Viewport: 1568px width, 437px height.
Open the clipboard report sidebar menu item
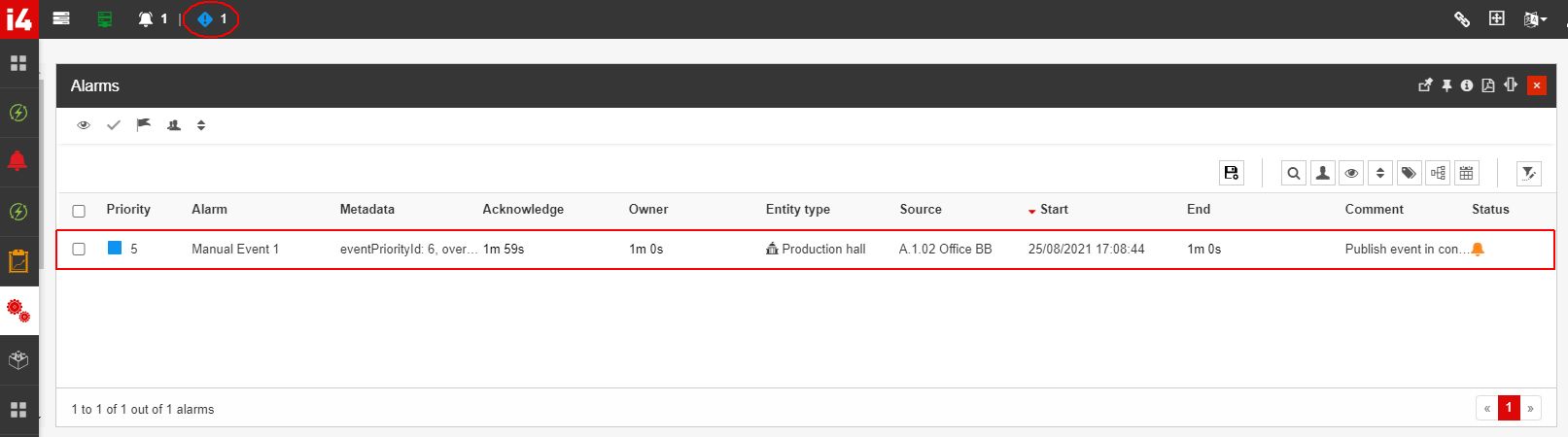coord(18,261)
